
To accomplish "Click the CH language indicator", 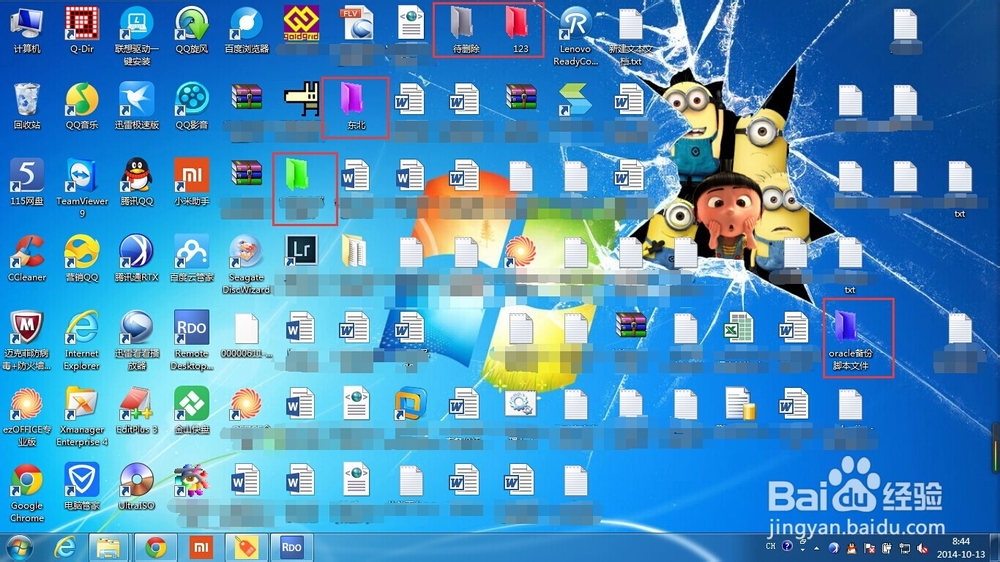I will coord(770,547).
